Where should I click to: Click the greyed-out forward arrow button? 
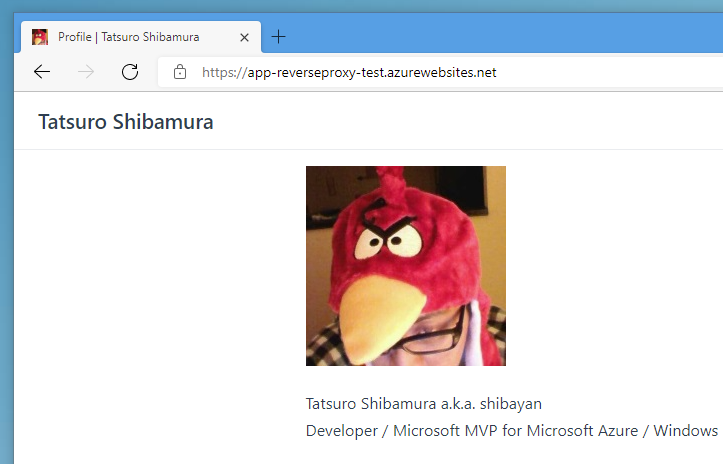pos(86,72)
